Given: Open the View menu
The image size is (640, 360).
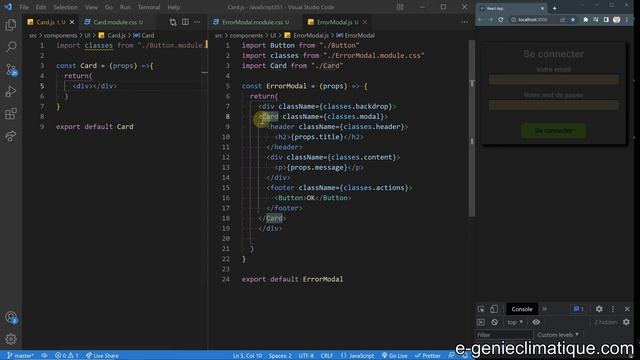Looking at the screenshot, I should tap(91, 7).
